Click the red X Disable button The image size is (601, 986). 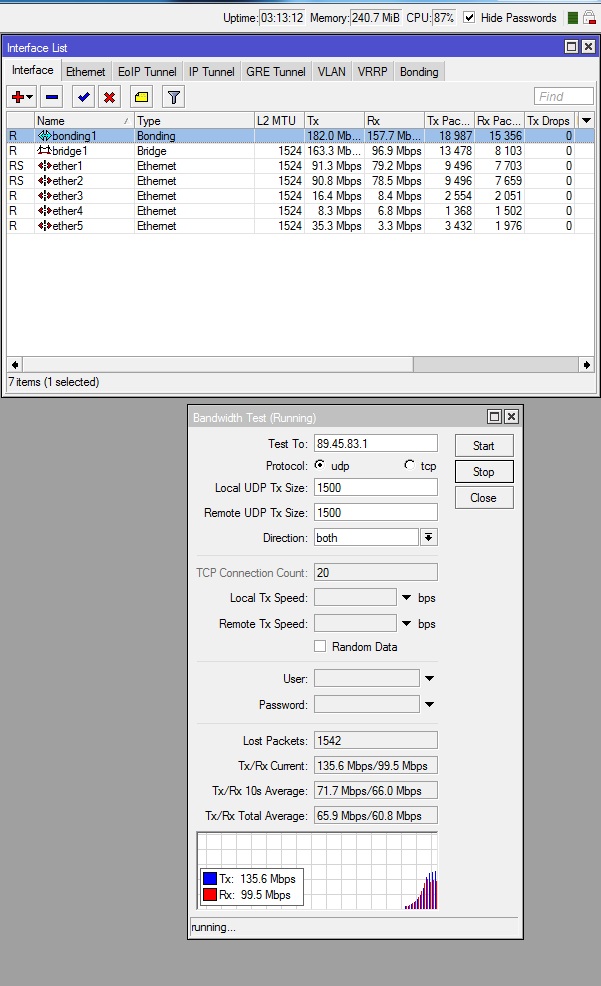(x=109, y=97)
